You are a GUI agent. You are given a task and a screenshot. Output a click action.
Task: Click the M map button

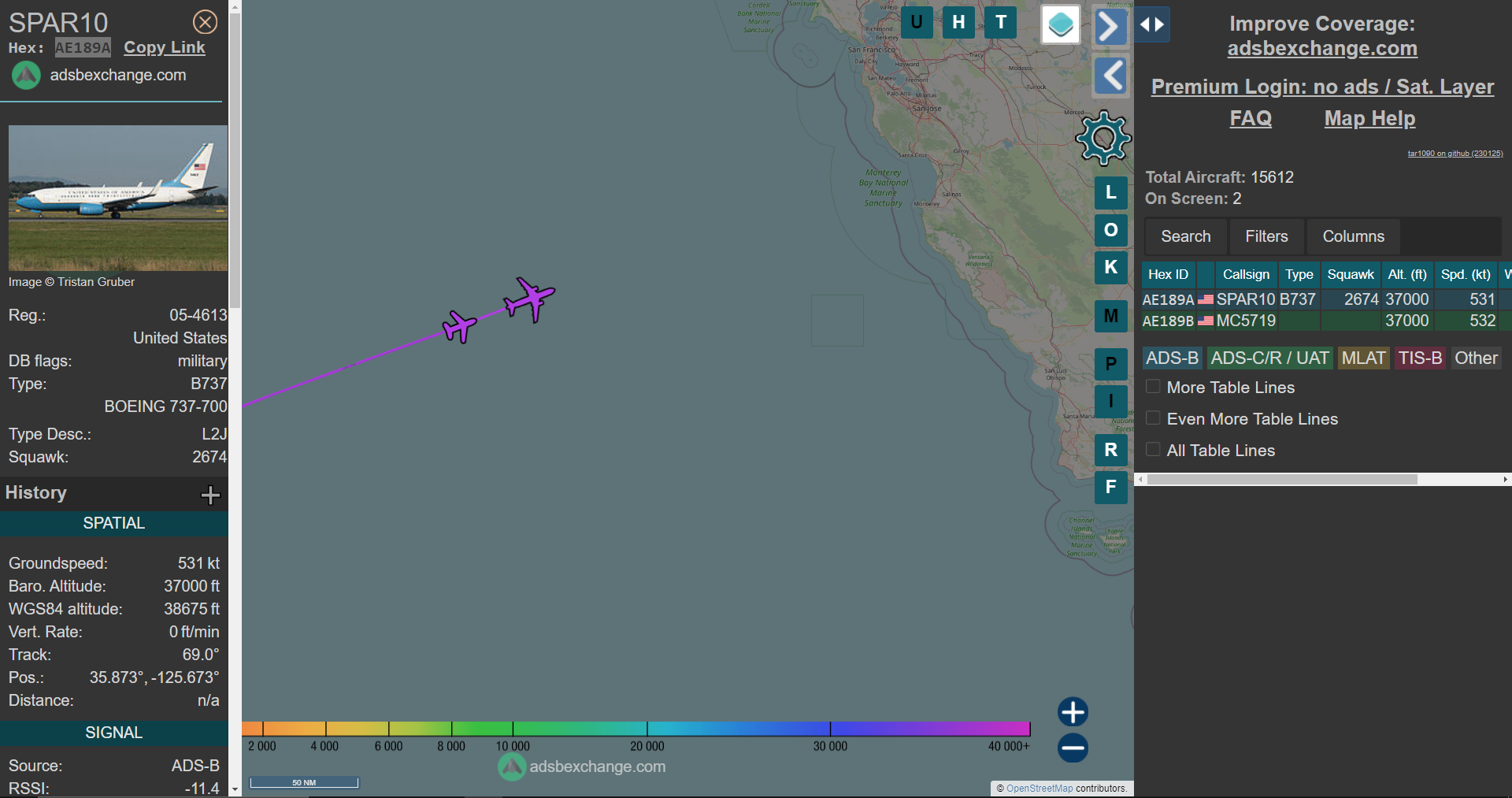pos(1110,316)
